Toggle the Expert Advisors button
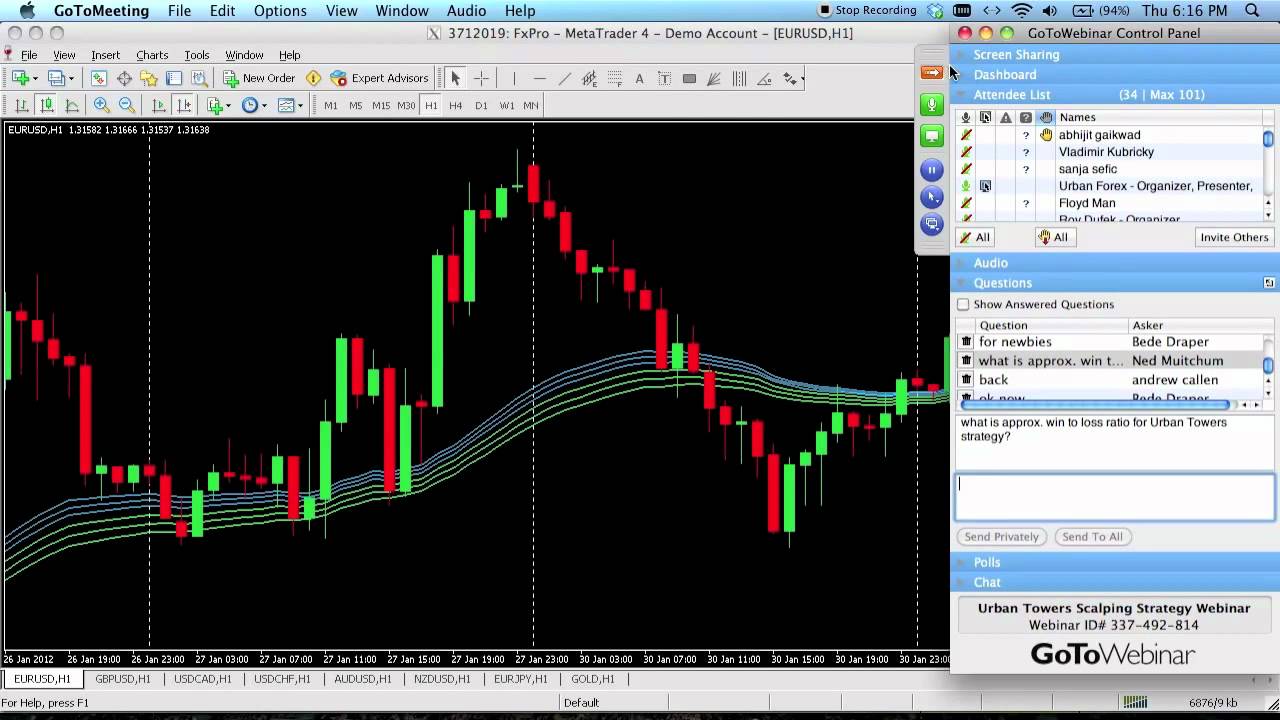The image size is (1280, 720). click(x=379, y=78)
